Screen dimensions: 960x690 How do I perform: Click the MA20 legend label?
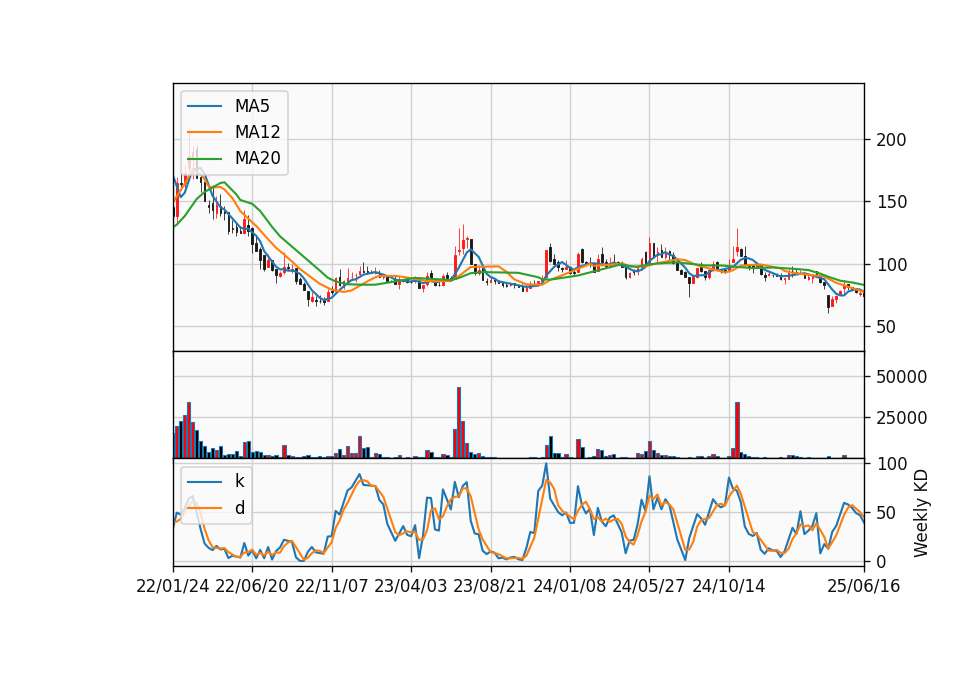tap(257, 158)
